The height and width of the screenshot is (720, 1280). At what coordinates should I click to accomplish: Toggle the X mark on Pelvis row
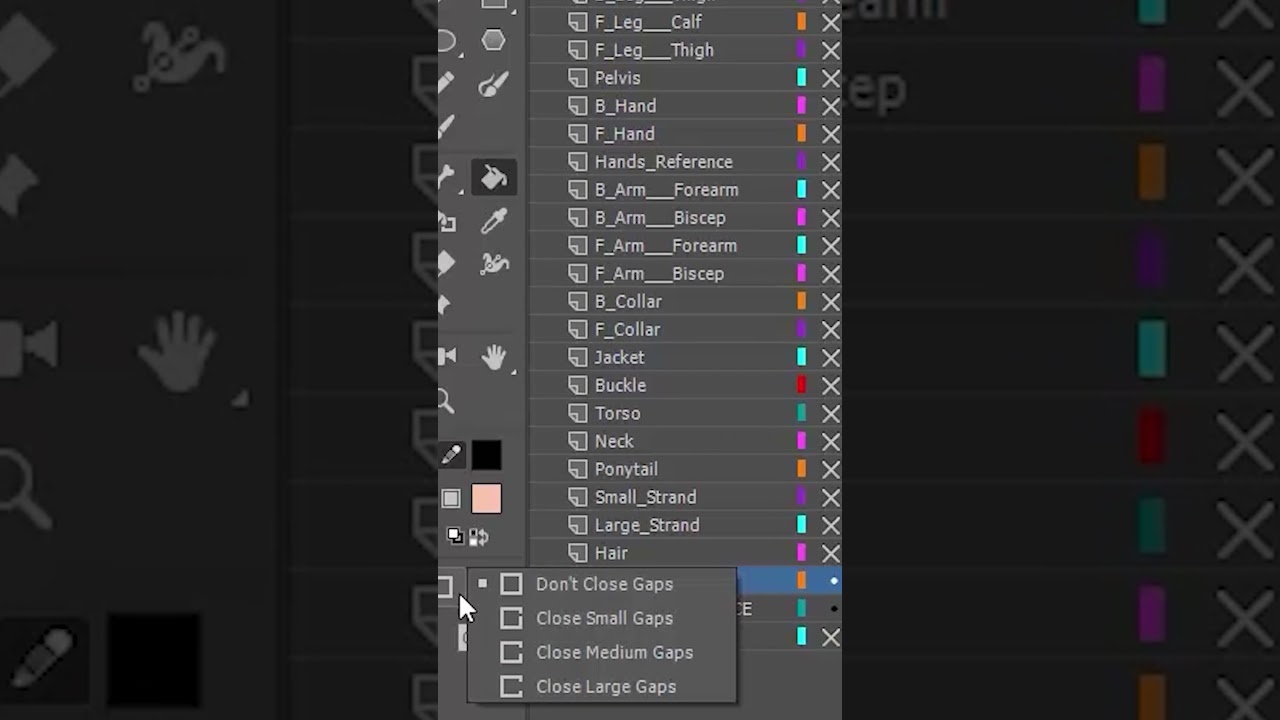[x=831, y=77]
